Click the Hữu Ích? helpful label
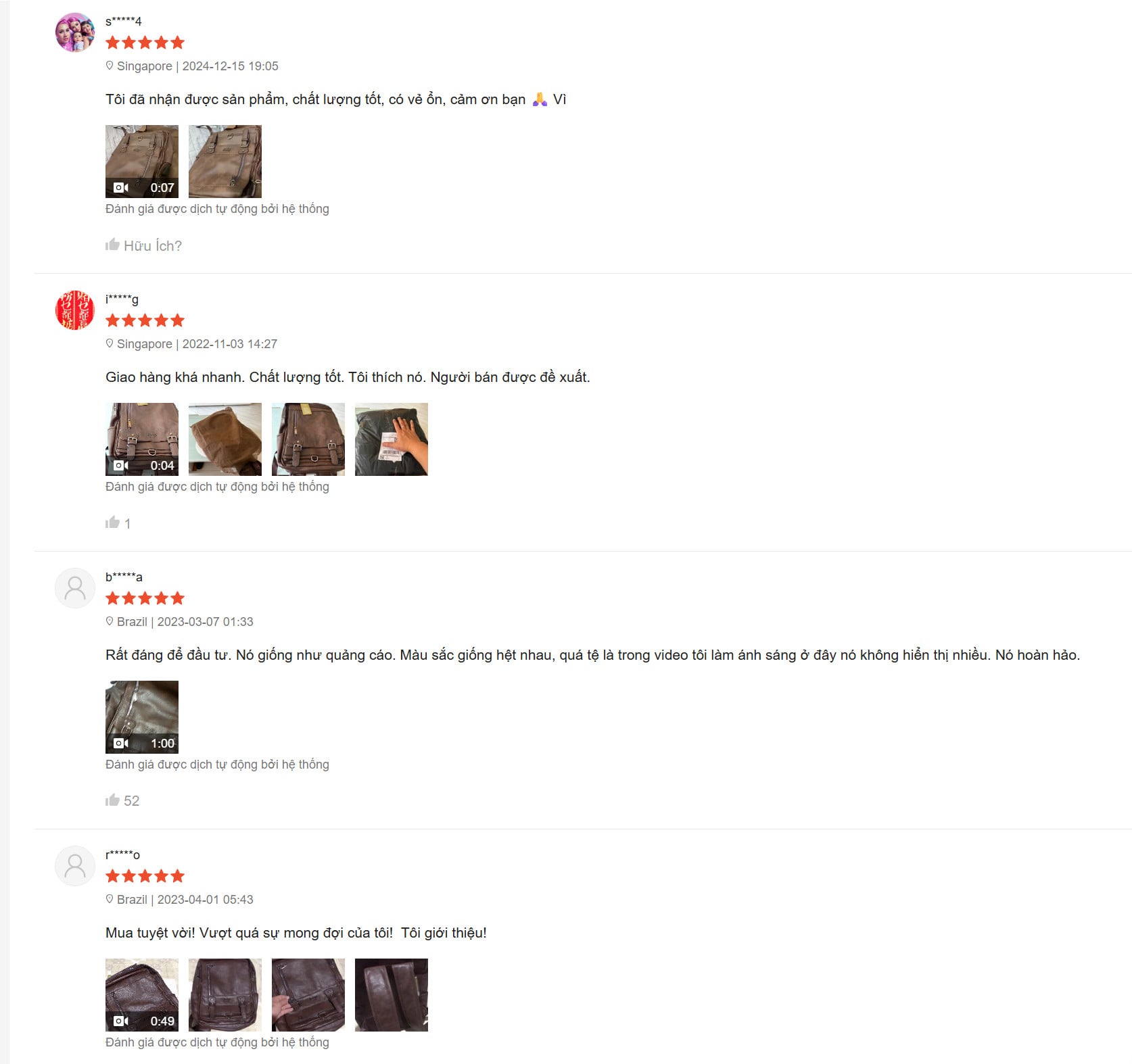 click(x=153, y=246)
